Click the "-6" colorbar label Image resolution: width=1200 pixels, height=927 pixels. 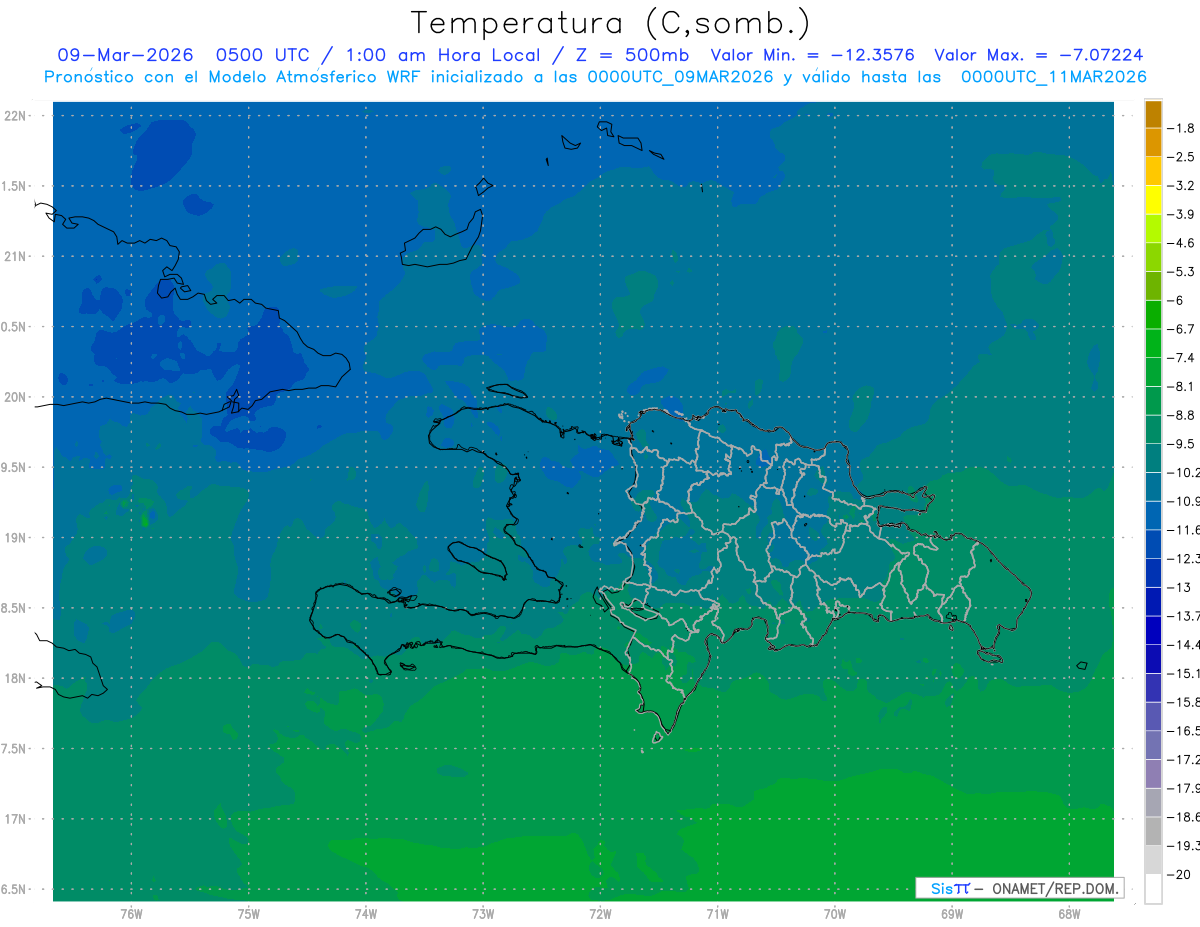coord(1177,300)
